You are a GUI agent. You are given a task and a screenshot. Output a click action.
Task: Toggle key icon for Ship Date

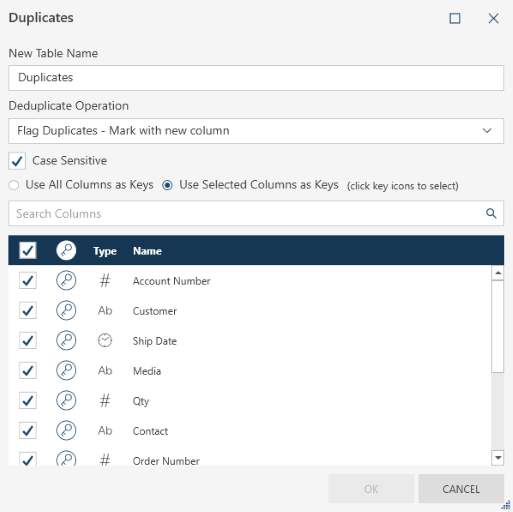click(x=66, y=340)
